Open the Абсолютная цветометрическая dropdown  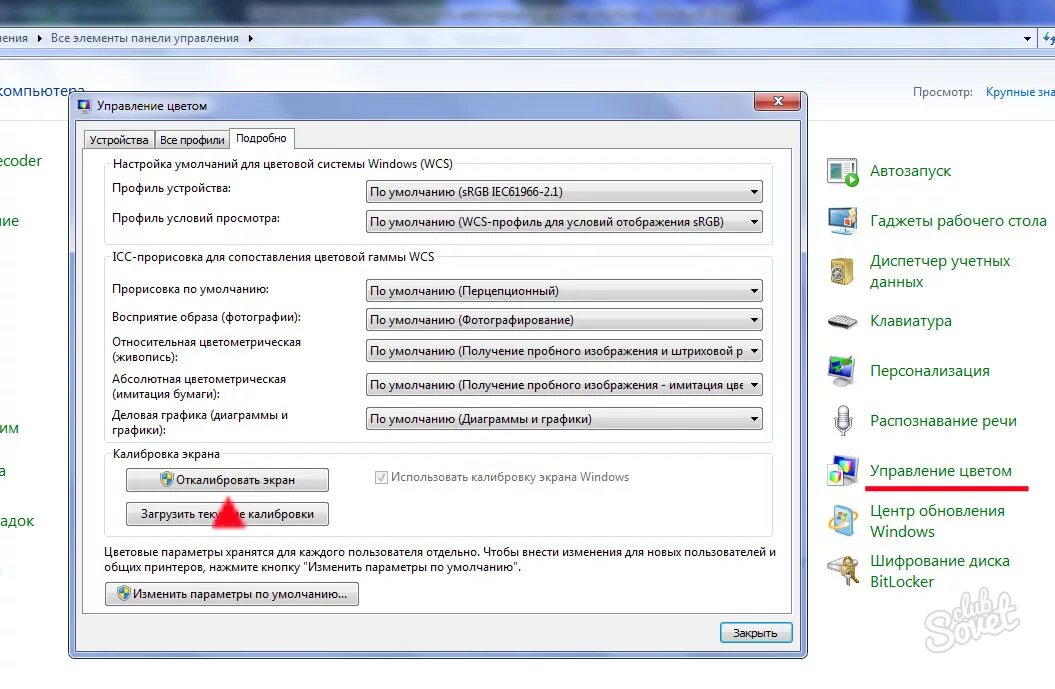[x=564, y=385]
